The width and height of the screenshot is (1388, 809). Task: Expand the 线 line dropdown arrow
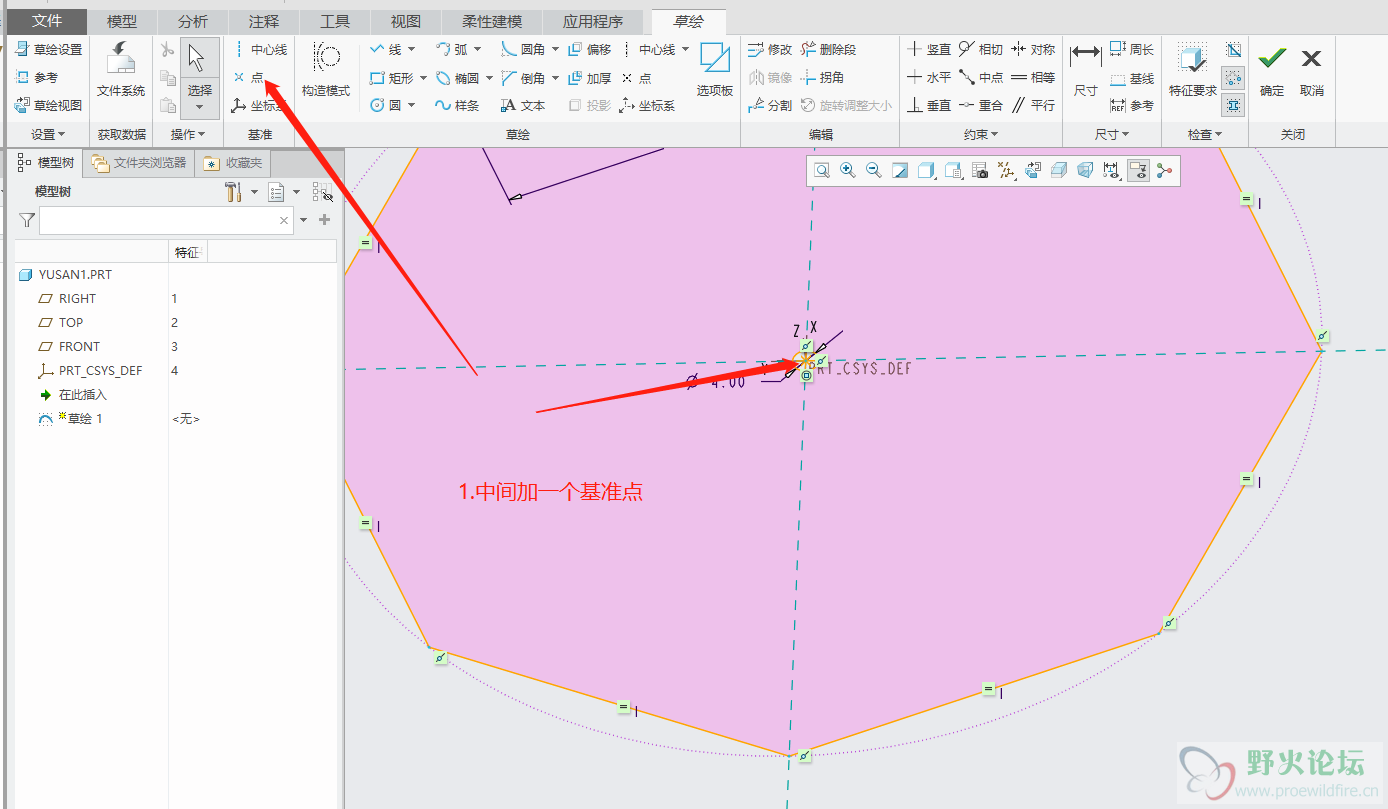point(411,49)
